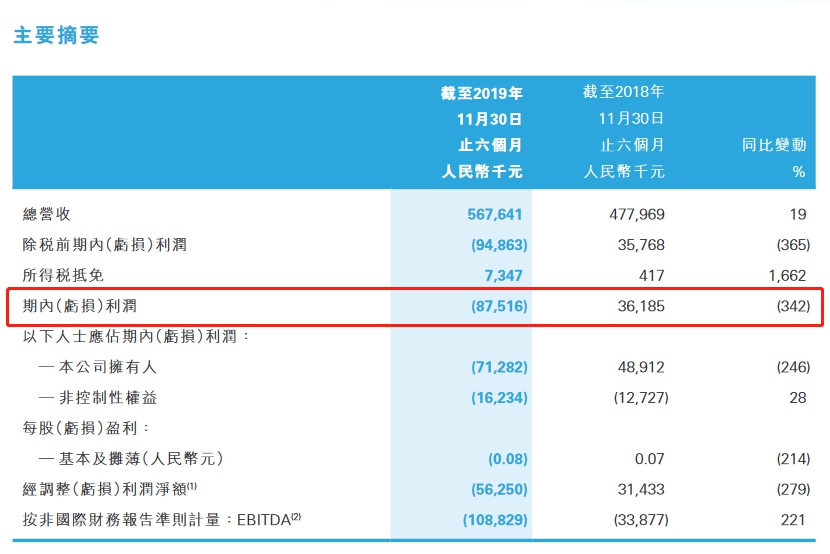This screenshot has height=554, width=830.
Task: Click the heading 主要摘要
Action: click(x=56, y=35)
